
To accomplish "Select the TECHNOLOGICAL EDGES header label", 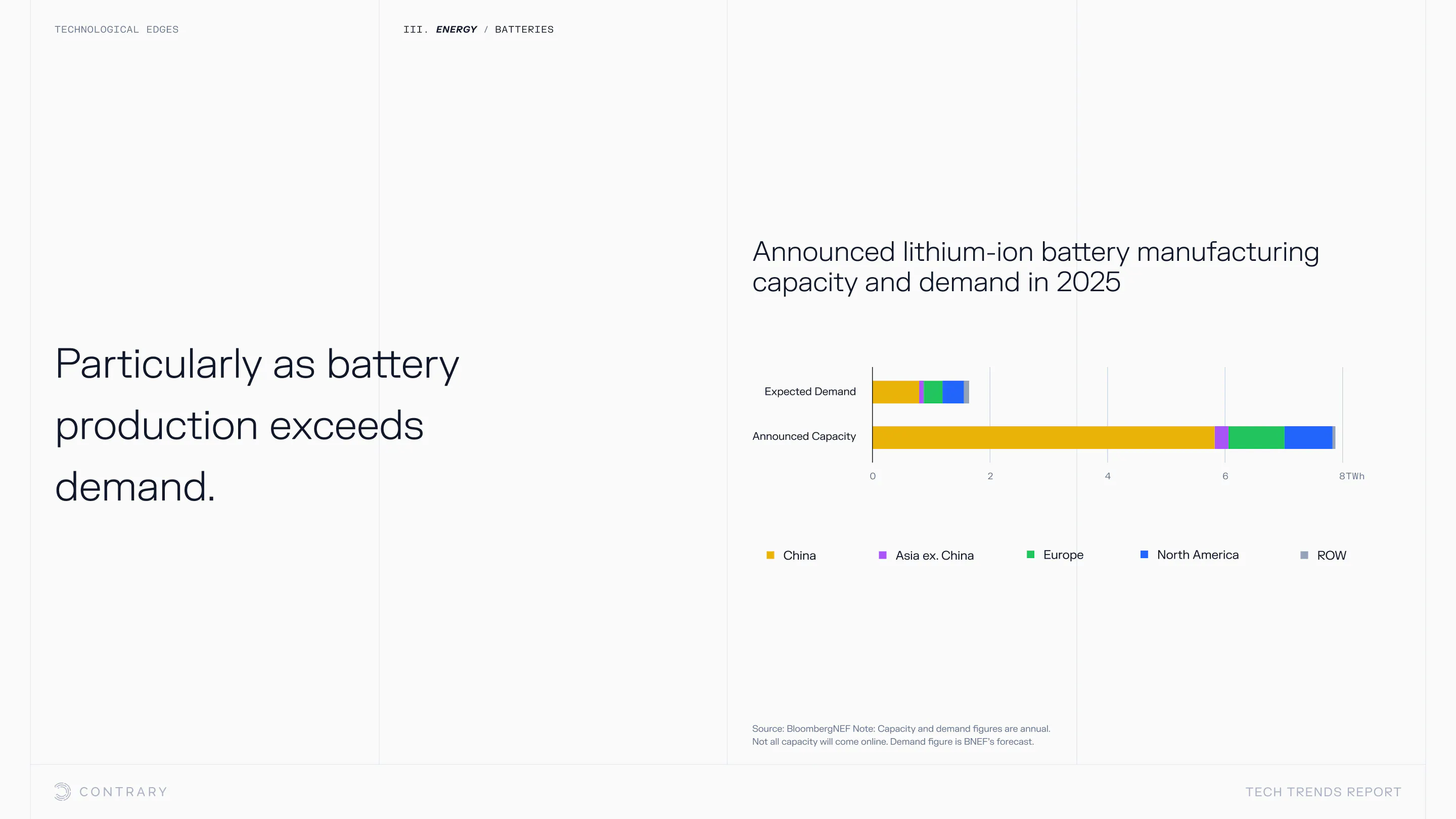I will [x=116, y=29].
